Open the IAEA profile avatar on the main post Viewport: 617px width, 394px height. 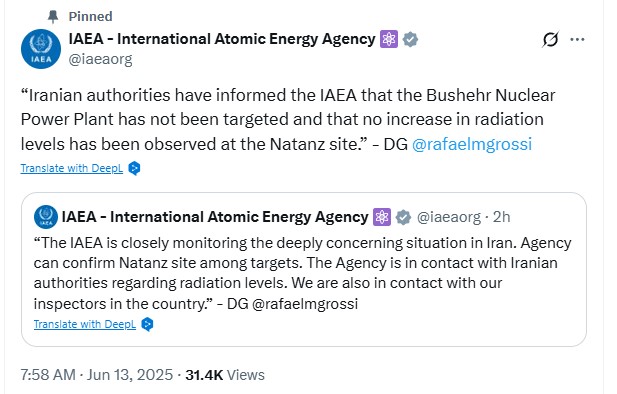click(41, 49)
